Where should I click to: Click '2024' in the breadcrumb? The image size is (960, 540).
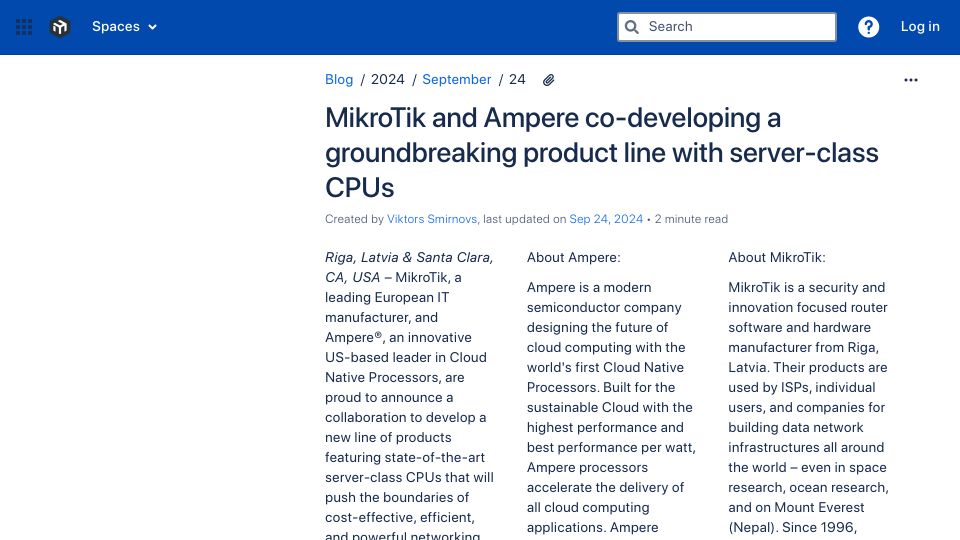[388, 80]
